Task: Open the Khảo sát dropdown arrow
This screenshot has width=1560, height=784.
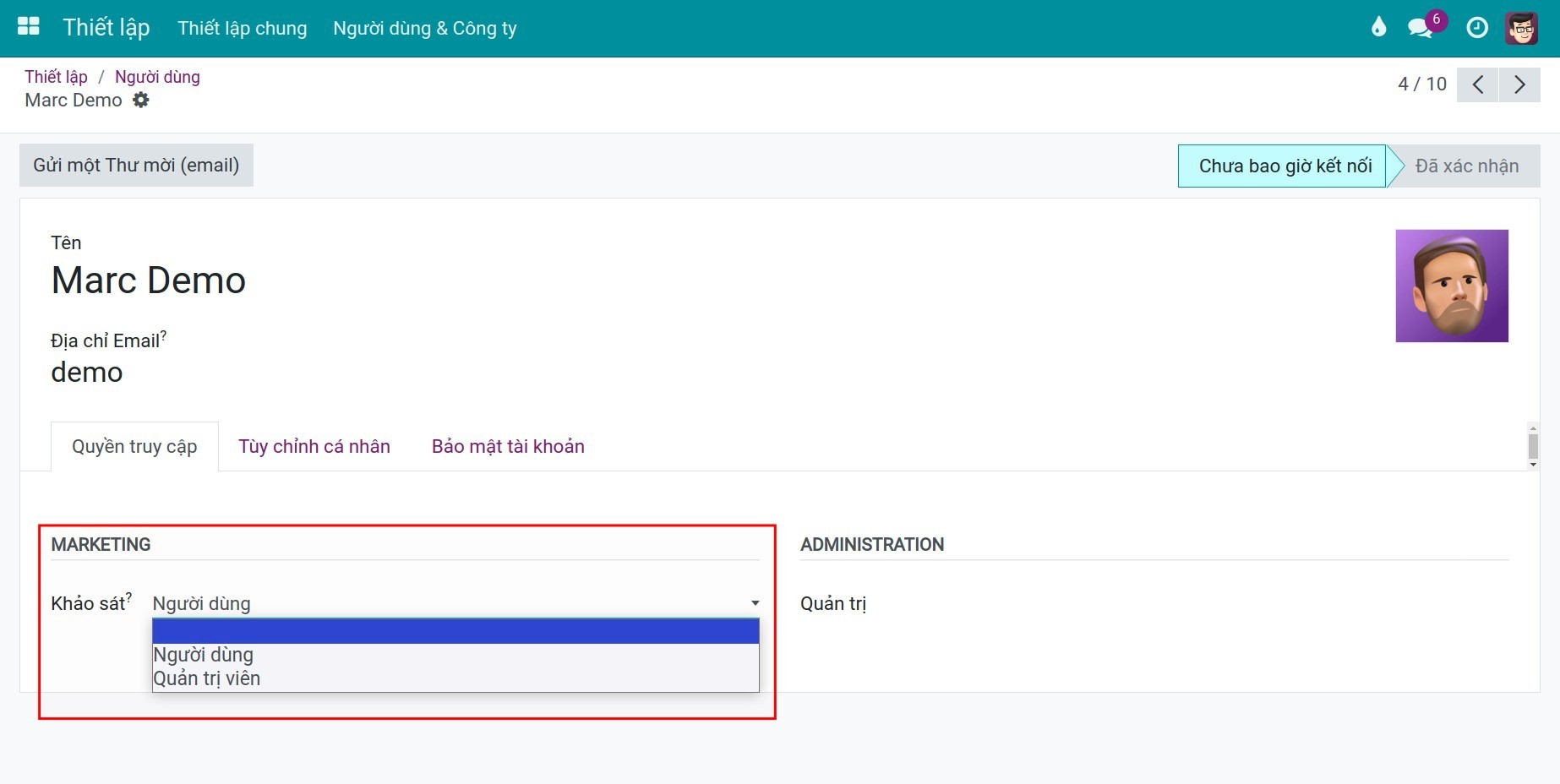Action: click(755, 603)
